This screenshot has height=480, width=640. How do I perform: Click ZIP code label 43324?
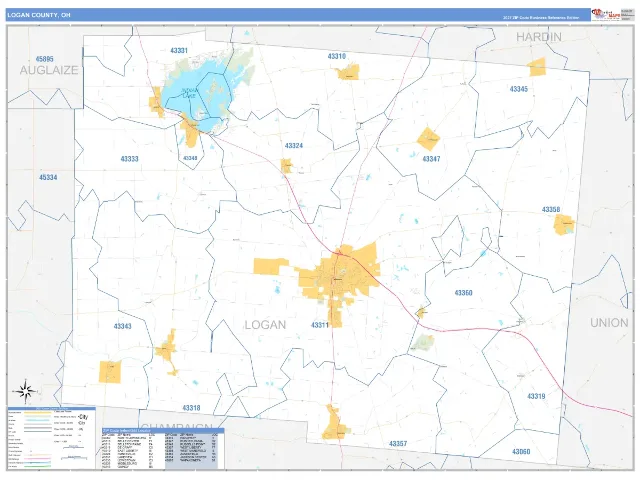[294, 146]
